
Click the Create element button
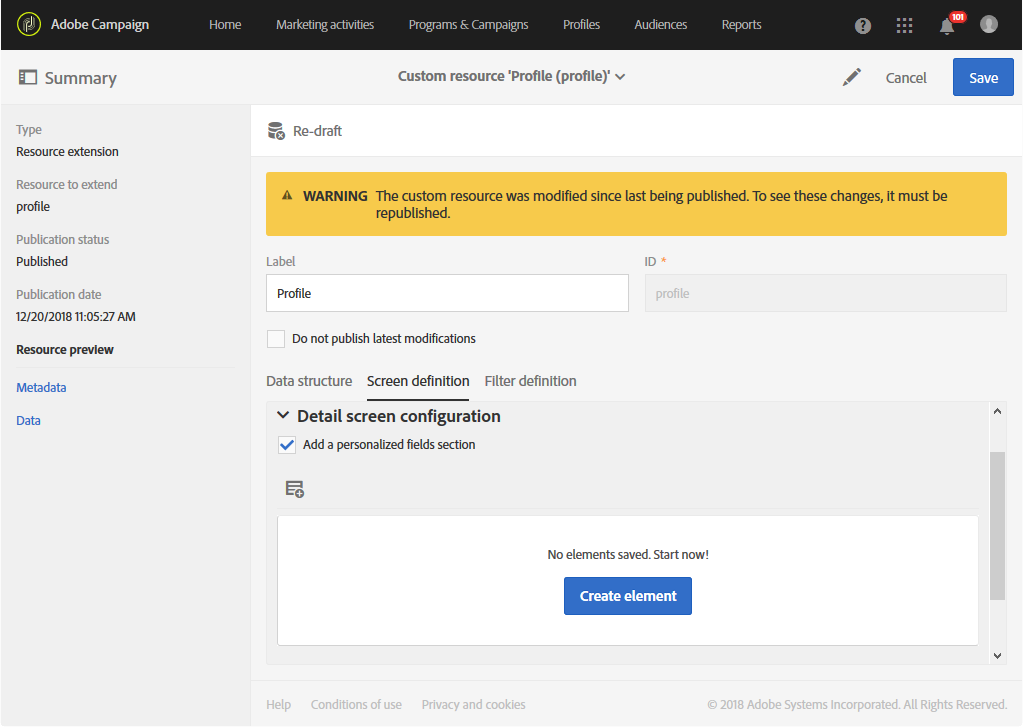tap(628, 596)
